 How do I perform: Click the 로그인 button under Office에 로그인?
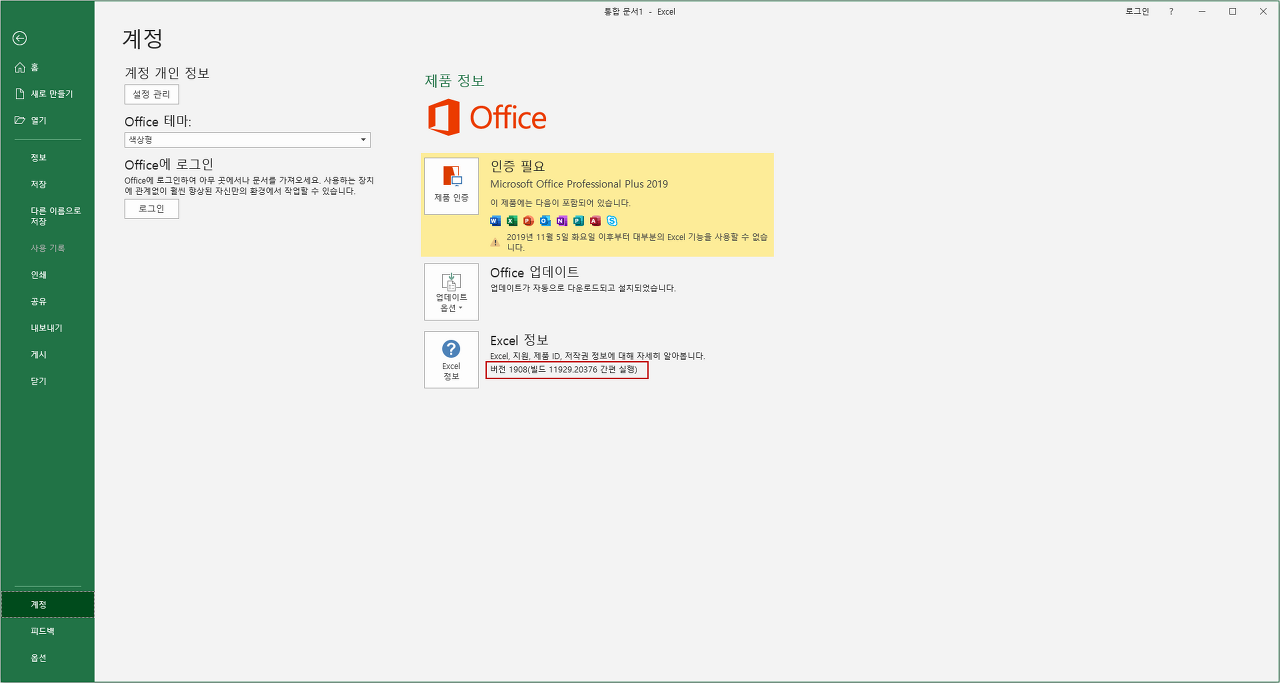coord(151,209)
